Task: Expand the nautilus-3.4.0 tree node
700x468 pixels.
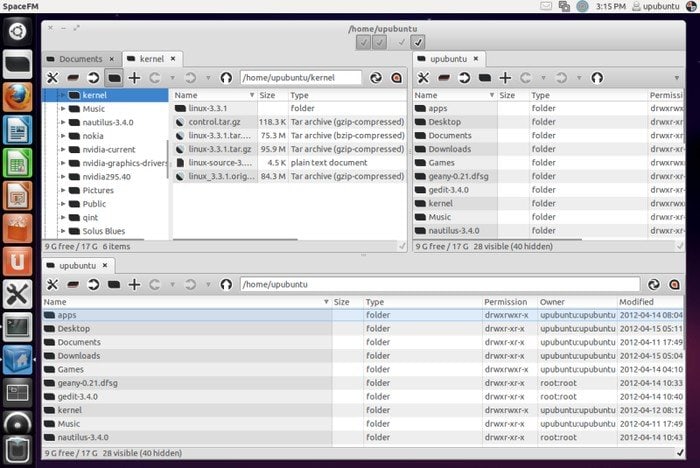Action: click(63, 122)
